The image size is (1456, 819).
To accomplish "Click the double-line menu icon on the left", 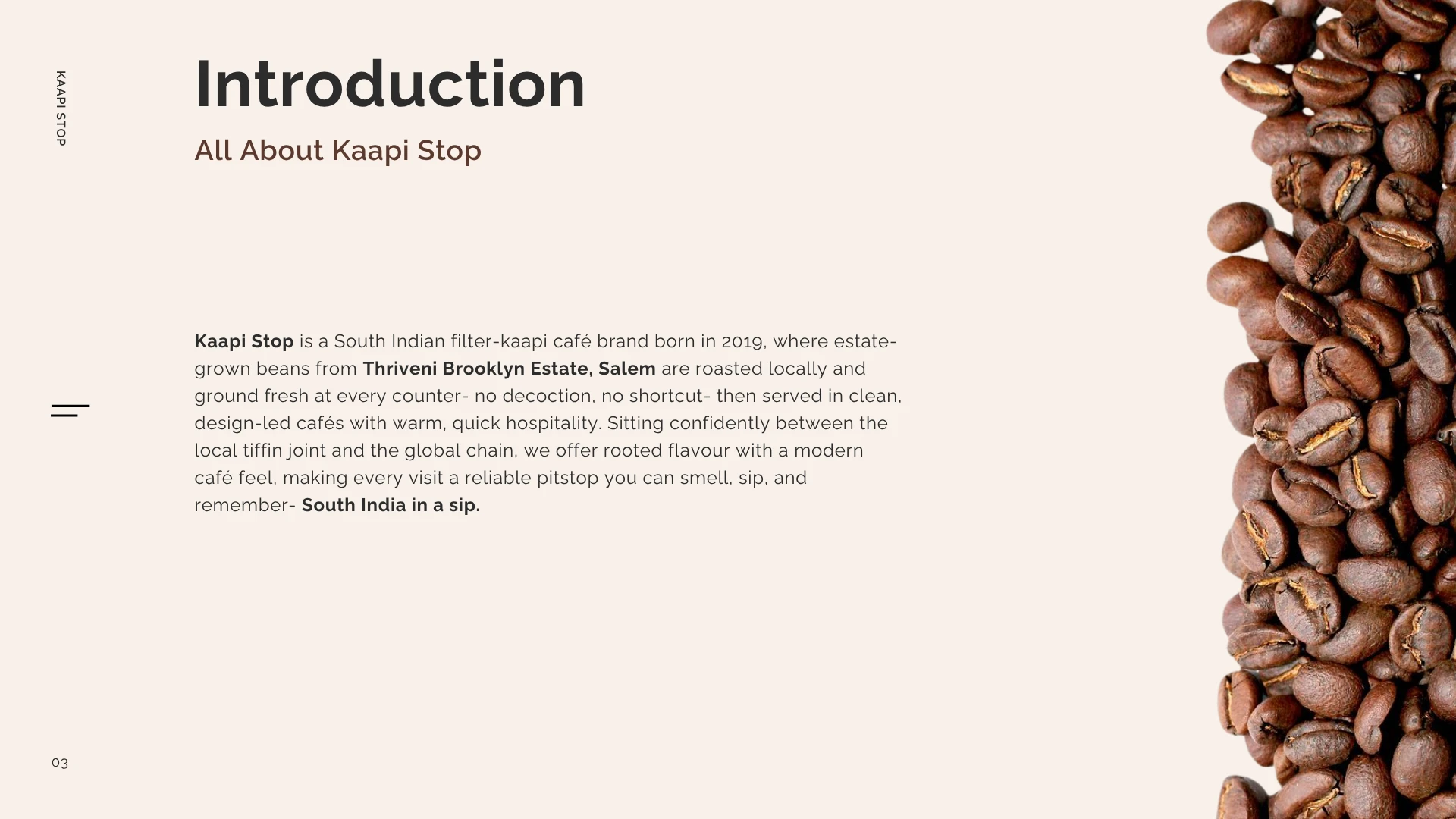I will point(70,410).
